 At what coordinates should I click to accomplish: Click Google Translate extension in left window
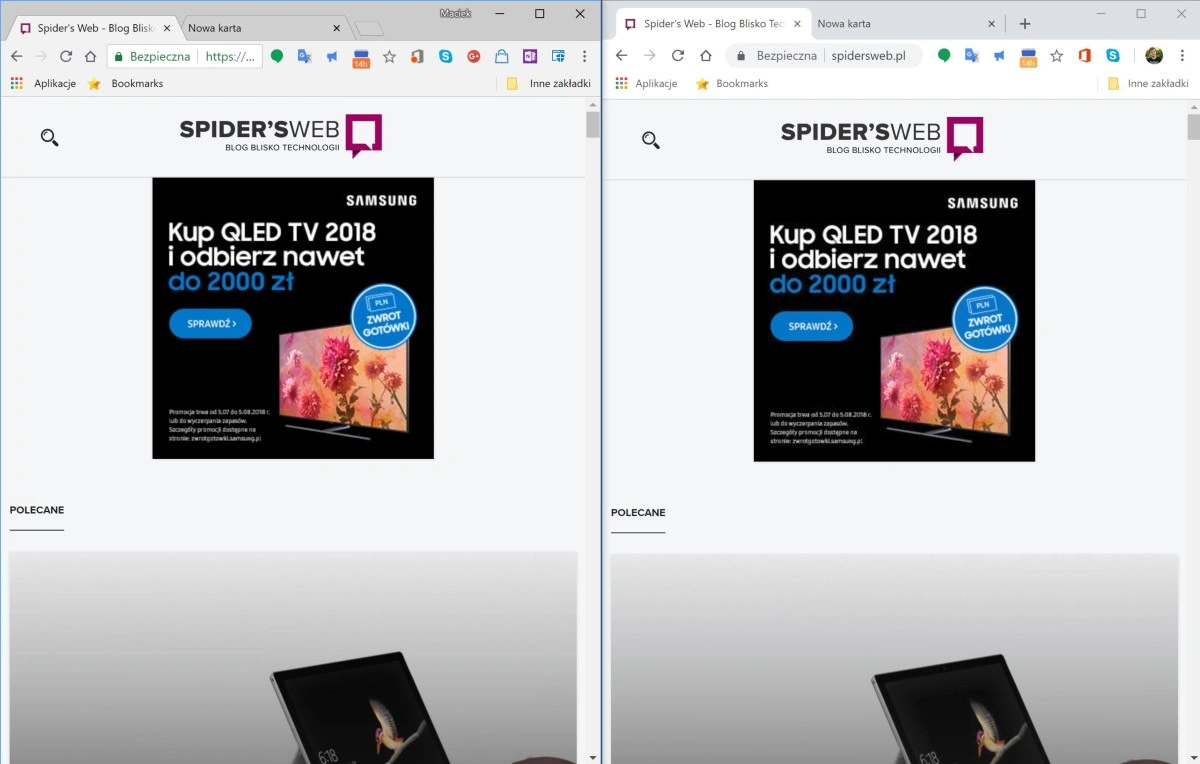(x=305, y=57)
